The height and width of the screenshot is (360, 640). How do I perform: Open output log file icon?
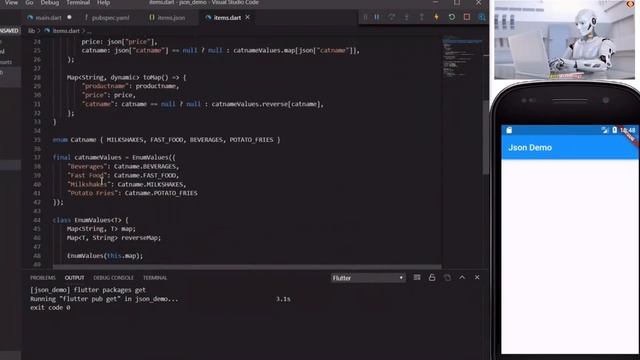pyautogui.click(x=447, y=278)
